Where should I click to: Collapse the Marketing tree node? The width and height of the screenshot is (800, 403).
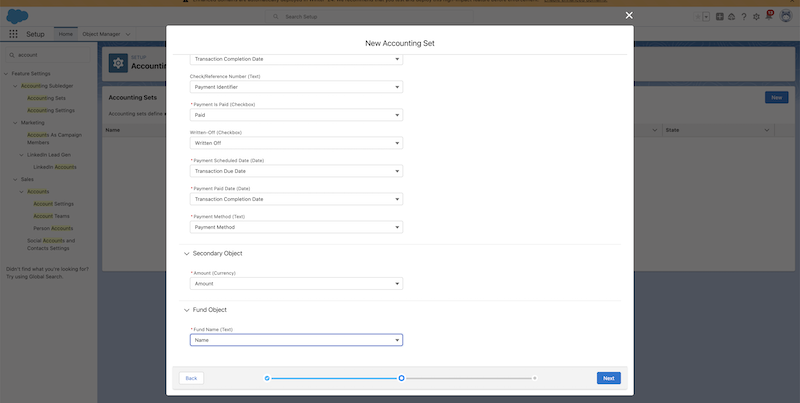[x=15, y=122]
